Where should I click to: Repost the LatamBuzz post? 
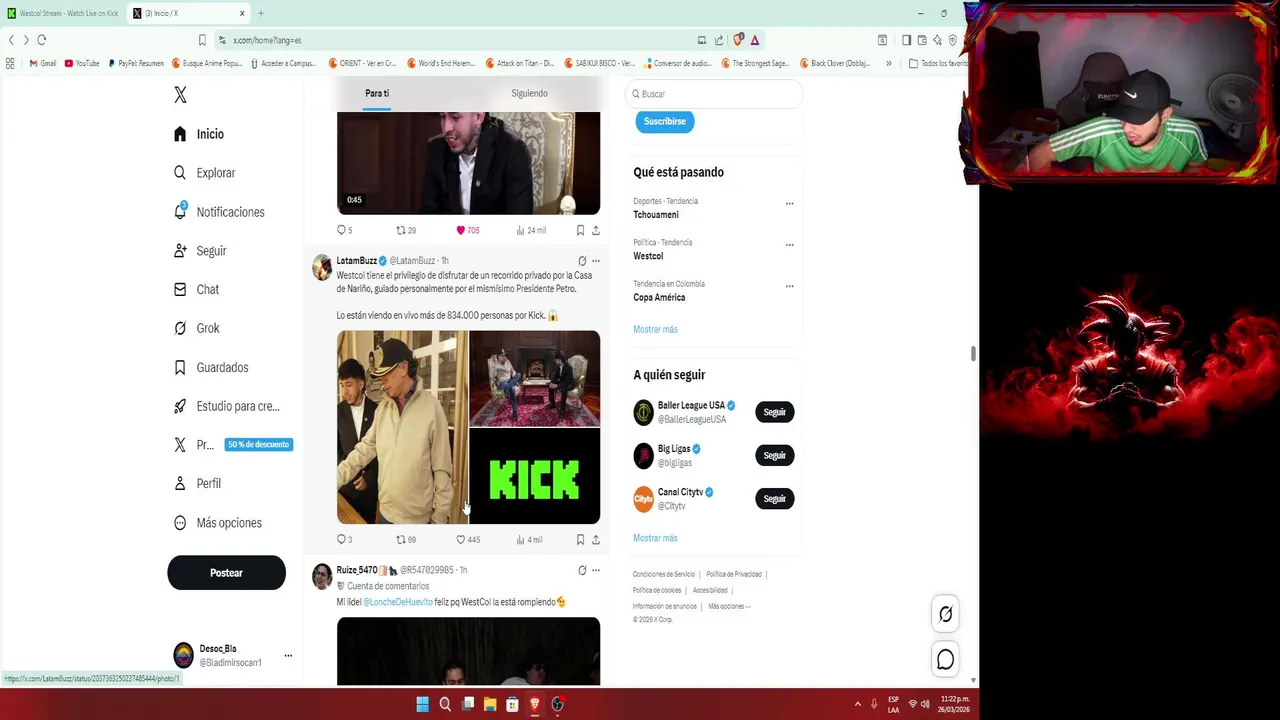coord(405,539)
